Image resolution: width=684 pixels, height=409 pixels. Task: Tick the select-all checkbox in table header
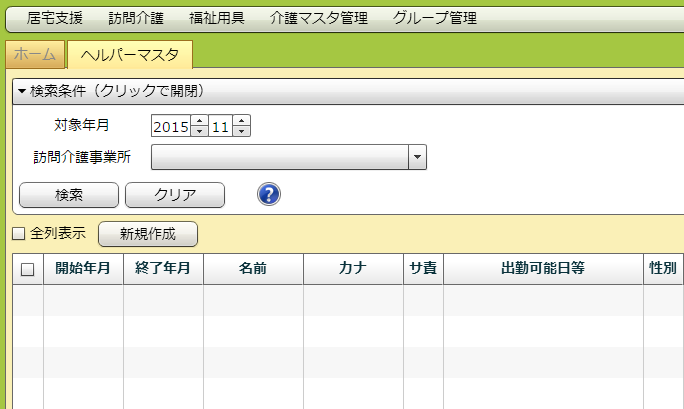(27, 269)
